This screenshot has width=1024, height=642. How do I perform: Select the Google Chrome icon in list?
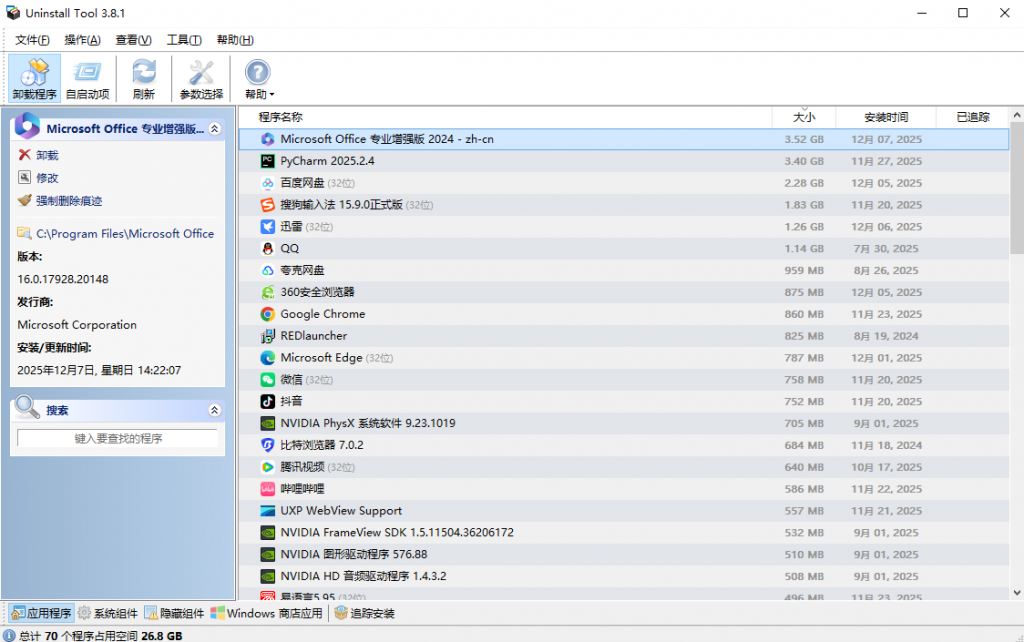coord(268,314)
